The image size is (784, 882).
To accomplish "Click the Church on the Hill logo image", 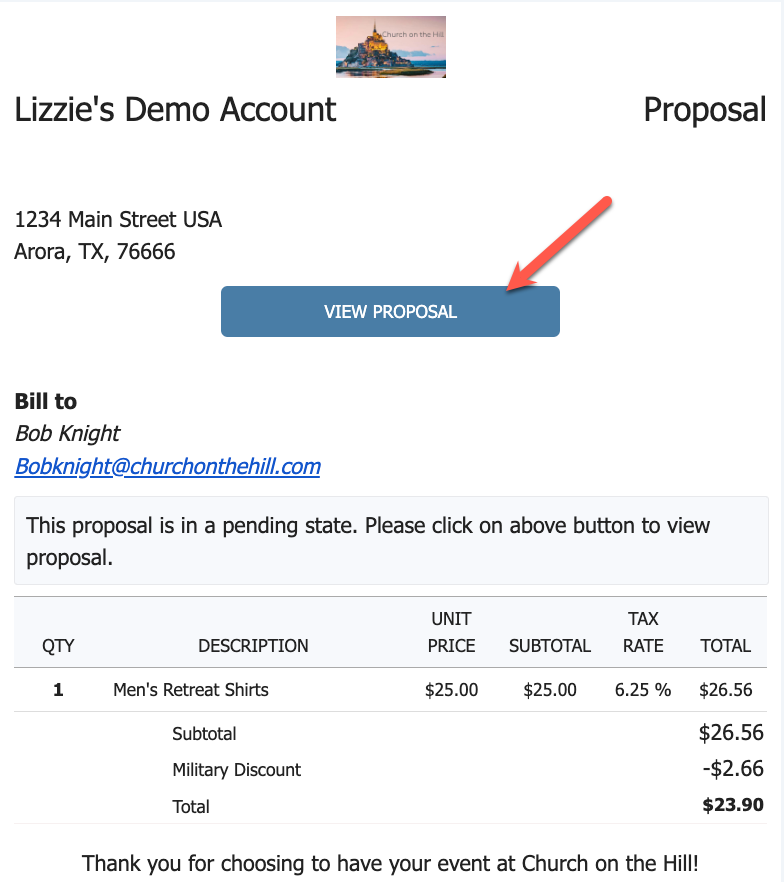I will point(390,47).
